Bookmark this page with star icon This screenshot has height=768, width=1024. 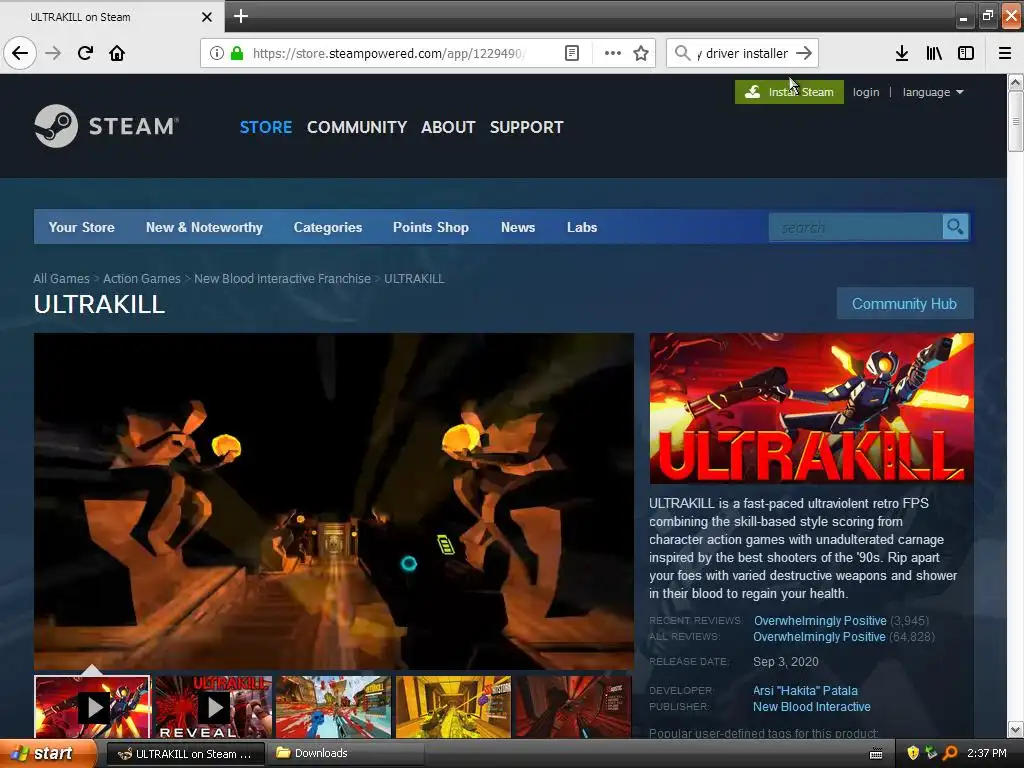pyautogui.click(x=641, y=53)
